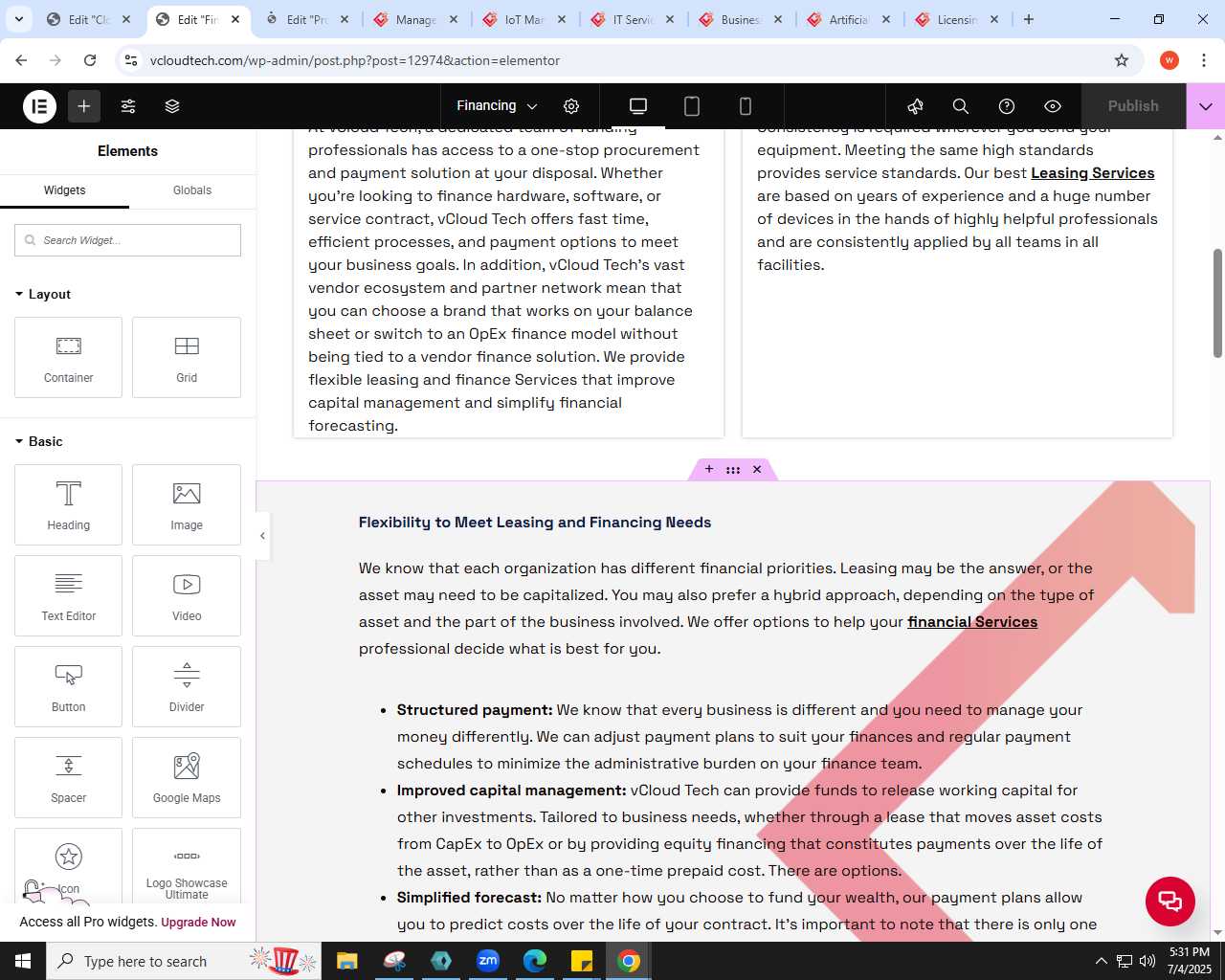The height and width of the screenshot is (980, 1225).
Task: Switch to the Artificia browser tab
Action: tap(849, 19)
